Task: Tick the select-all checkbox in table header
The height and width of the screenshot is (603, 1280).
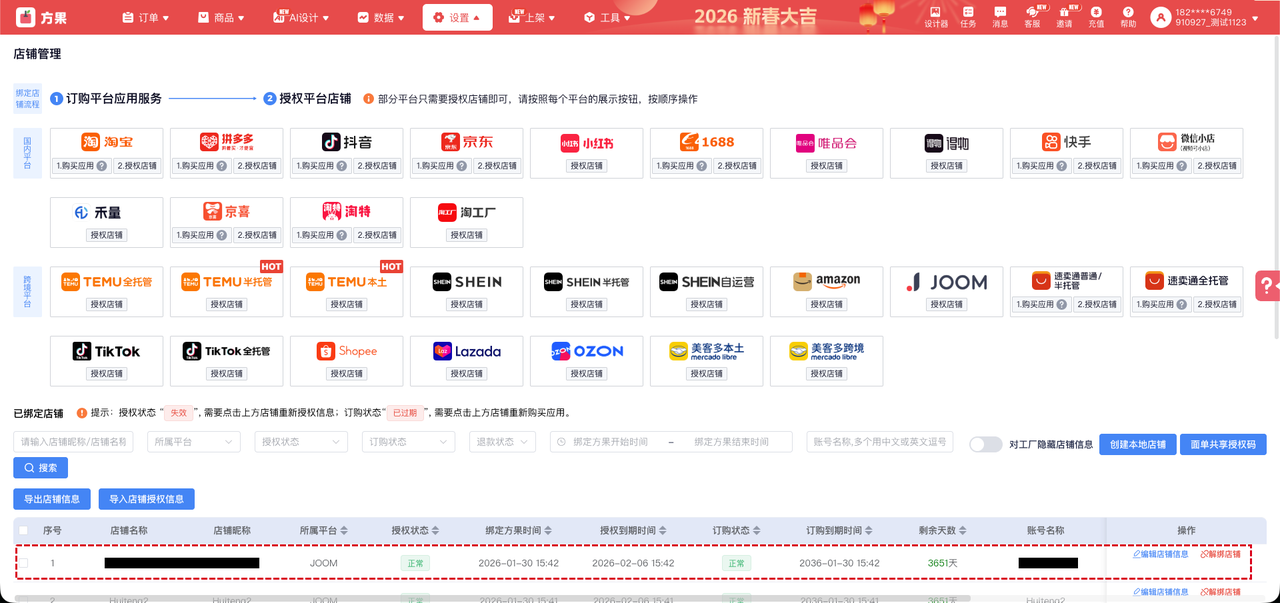Action: (24, 530)
